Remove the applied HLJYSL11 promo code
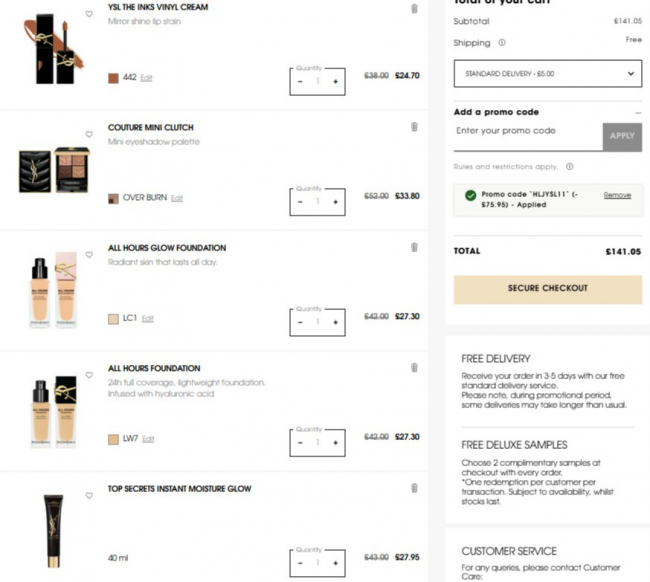 point(617,195)
